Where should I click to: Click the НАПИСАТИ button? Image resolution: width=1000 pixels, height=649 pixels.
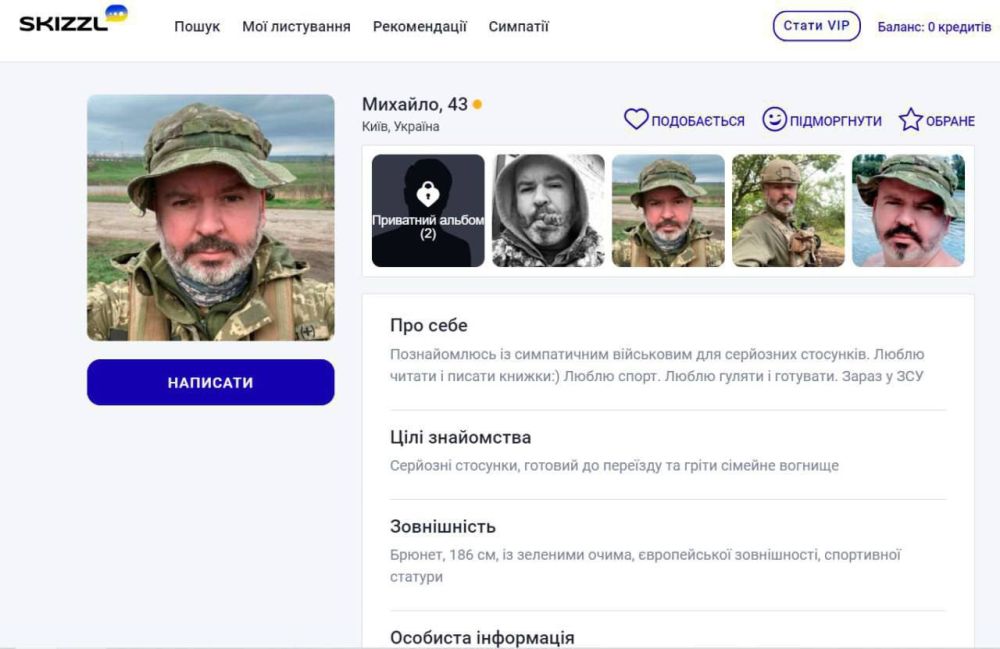click(210, 382)
